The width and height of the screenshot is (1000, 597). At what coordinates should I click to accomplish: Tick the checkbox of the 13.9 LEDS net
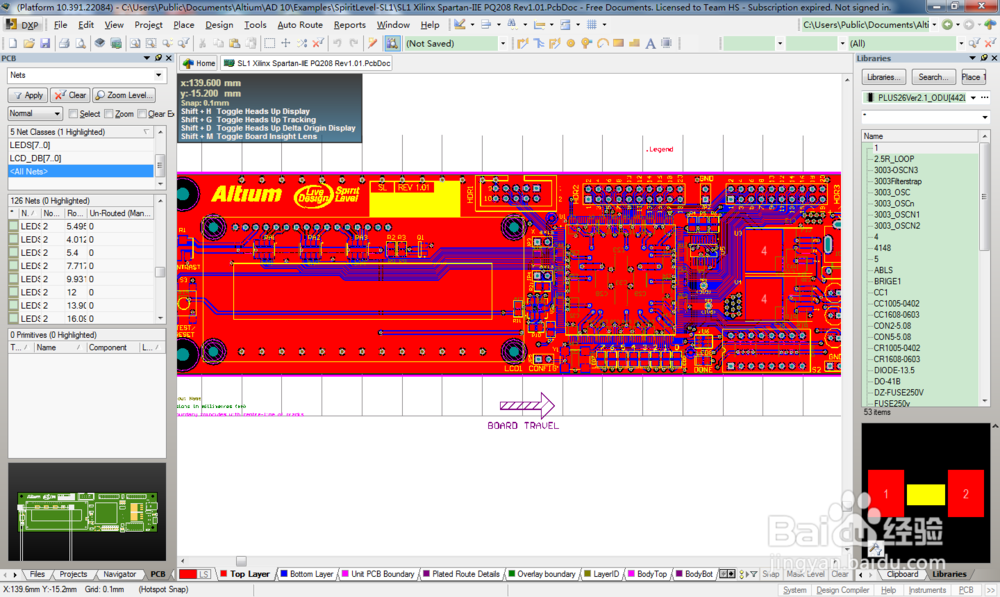[x=13, y=305]
